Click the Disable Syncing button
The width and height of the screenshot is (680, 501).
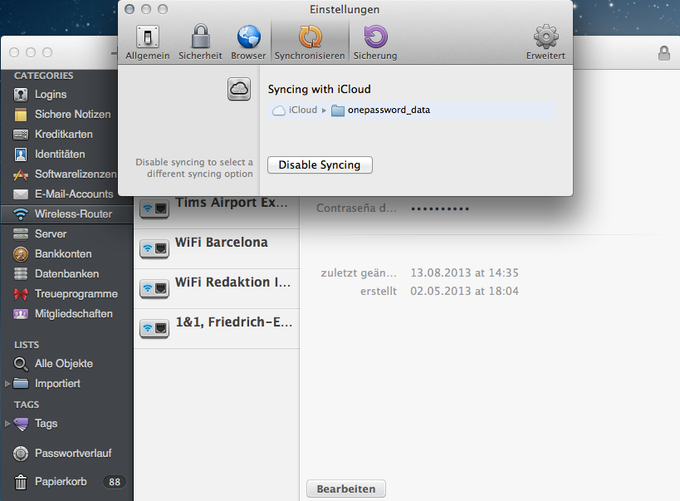pyautogui.click(x=320, y=165)
